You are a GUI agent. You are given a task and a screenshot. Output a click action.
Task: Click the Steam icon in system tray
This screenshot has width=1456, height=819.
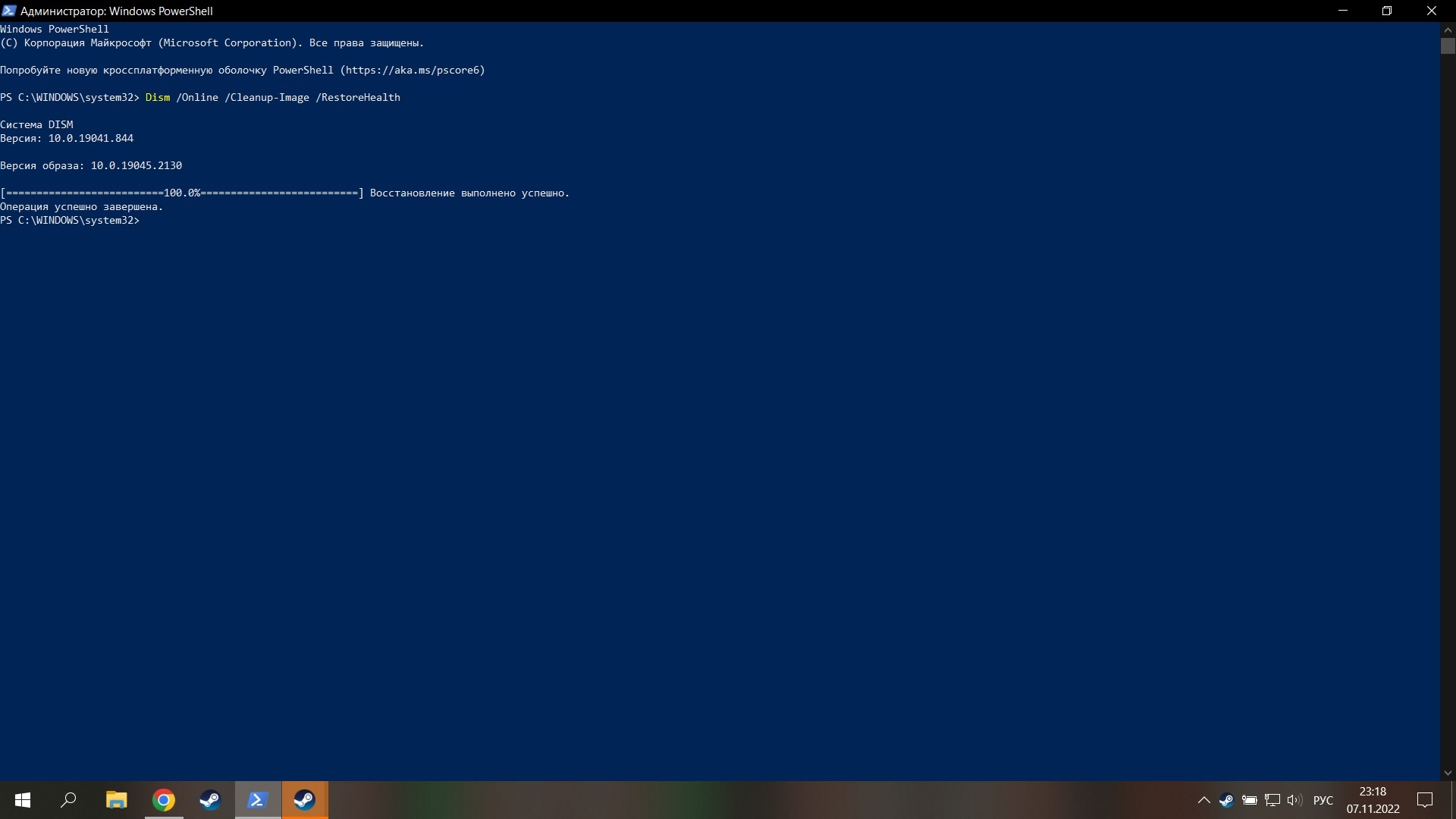tap(1226, 800)
